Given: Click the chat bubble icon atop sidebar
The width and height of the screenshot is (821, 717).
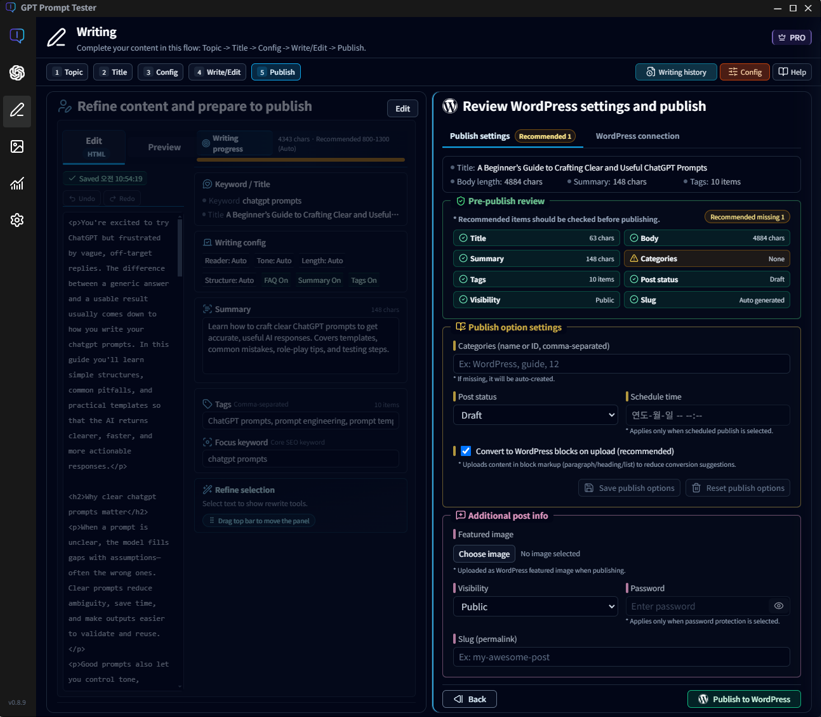Looking at the screenshot, I should 17,36.
